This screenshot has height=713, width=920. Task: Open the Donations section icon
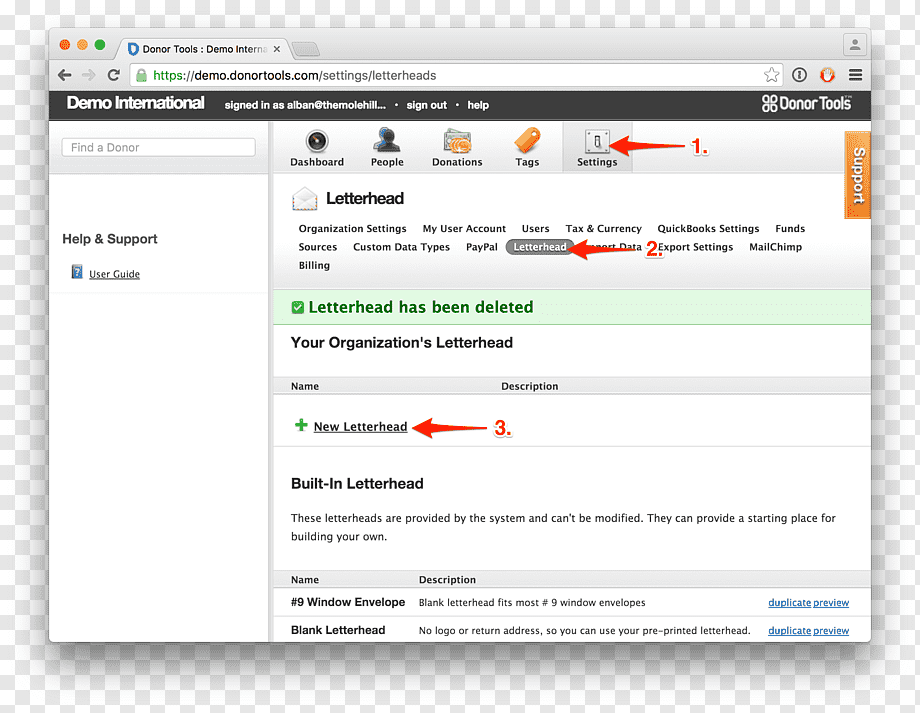457,141
